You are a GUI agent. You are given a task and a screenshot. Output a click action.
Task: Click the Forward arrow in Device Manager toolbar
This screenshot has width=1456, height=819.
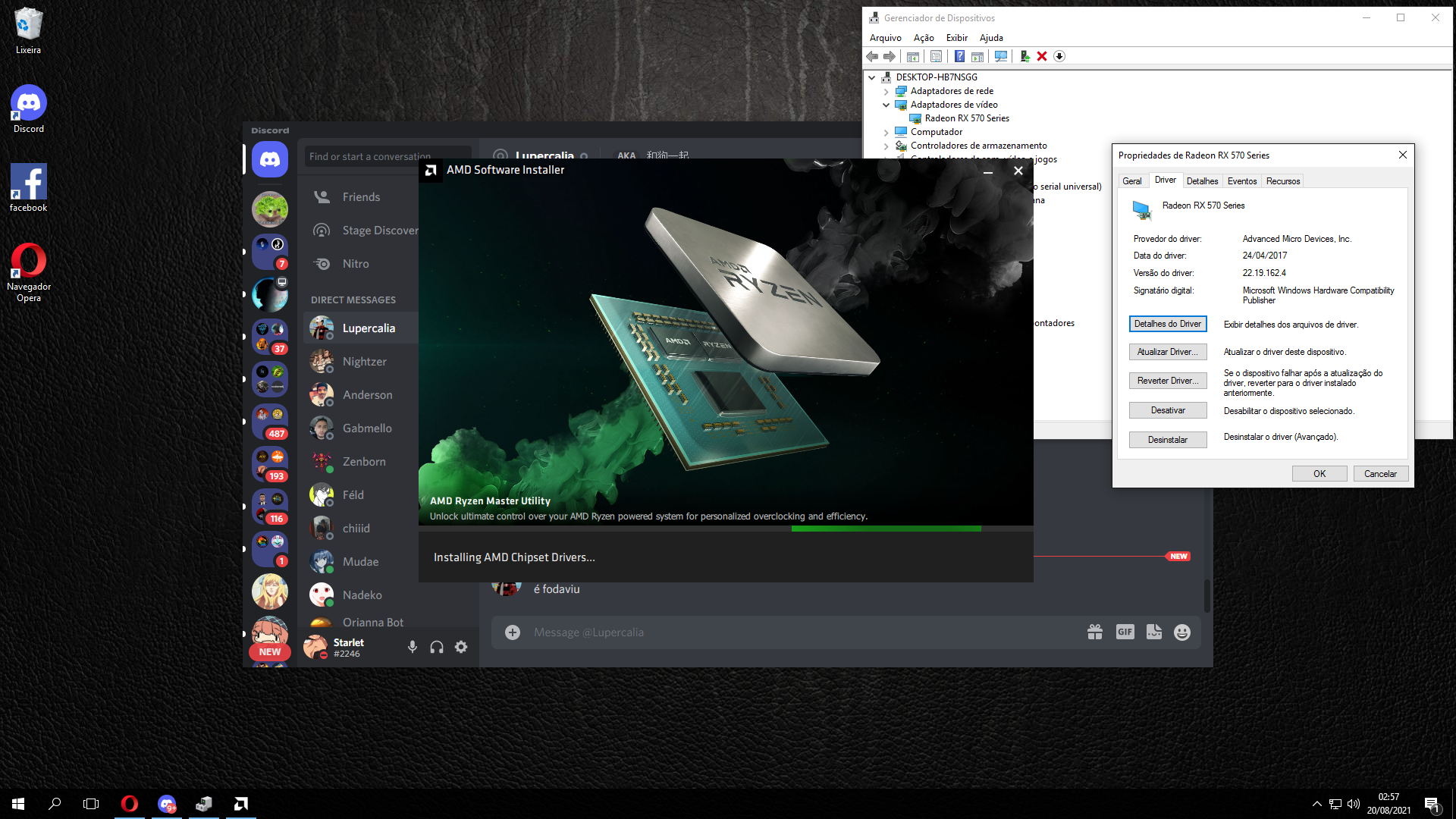tap(890, 56)
